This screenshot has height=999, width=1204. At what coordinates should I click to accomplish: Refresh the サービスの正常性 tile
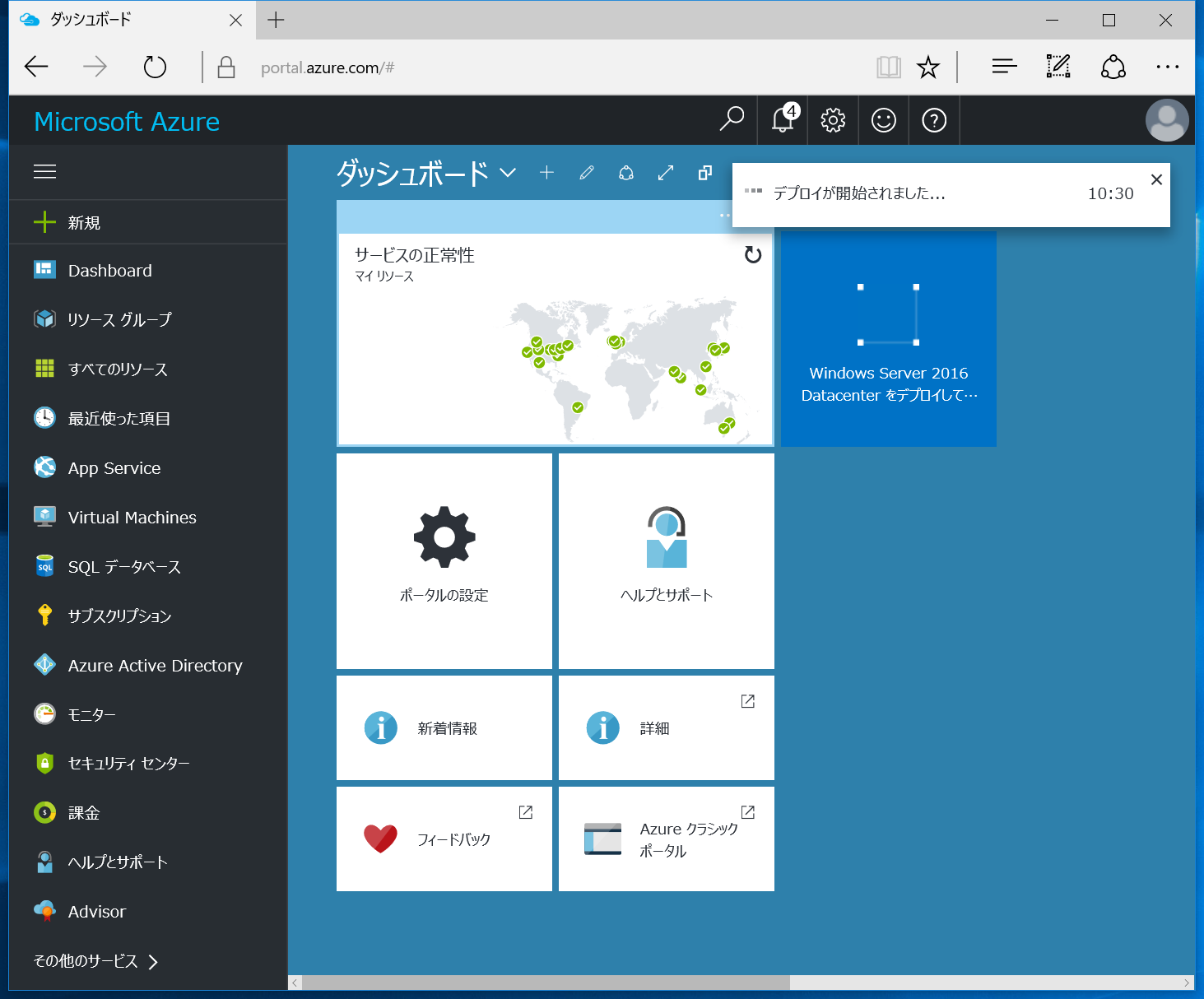pos(753,255)
